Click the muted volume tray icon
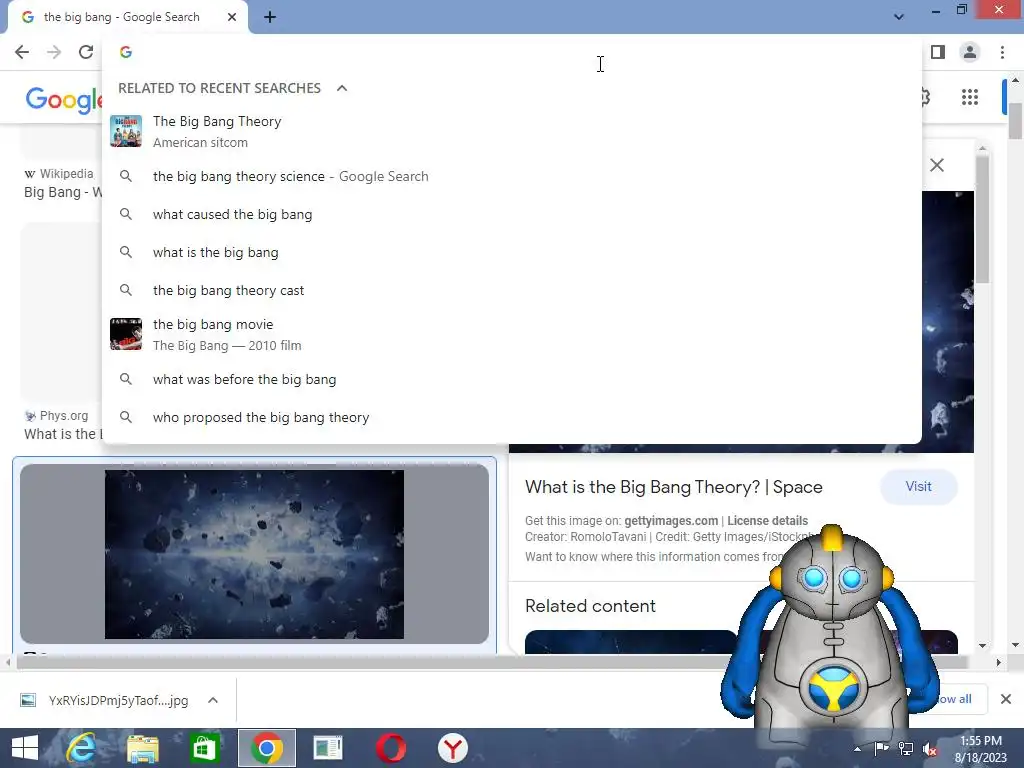Screen dimensions: 1024x768 [930, 749]
